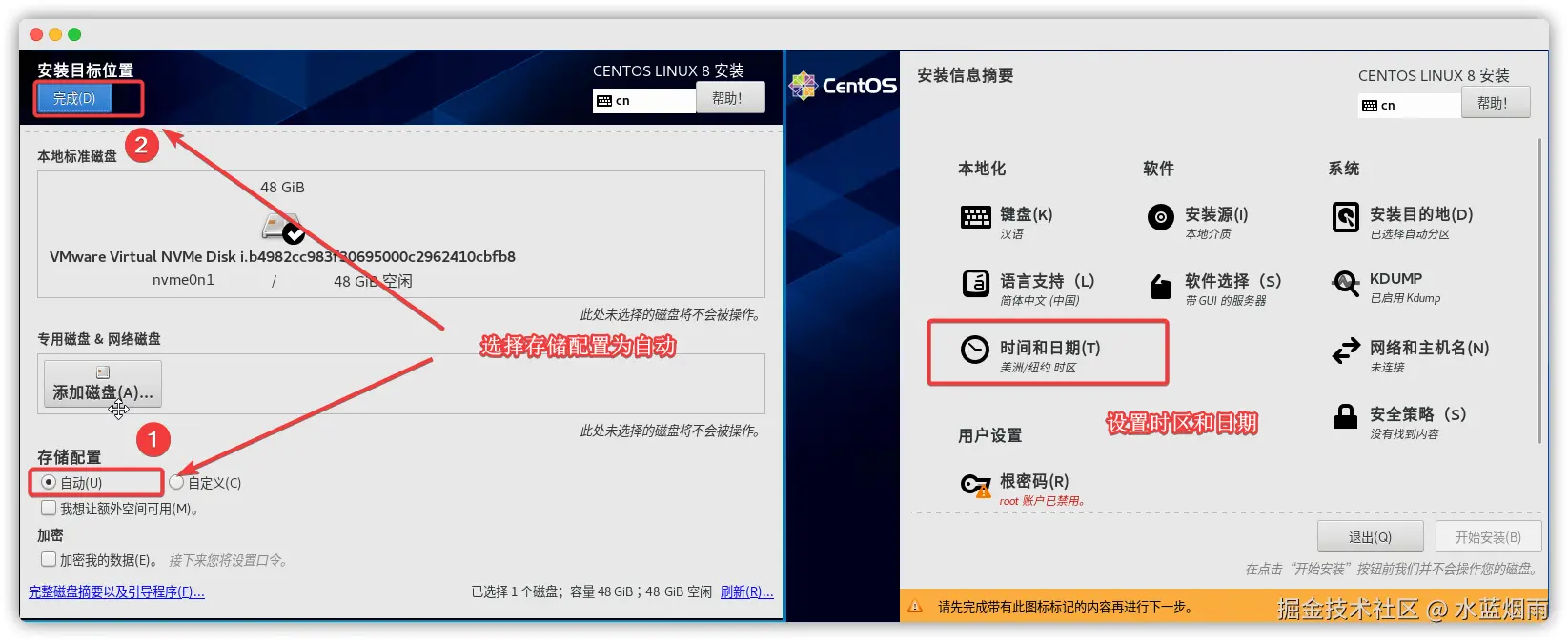
Task: Open 根密码(R) key icon
Action: 975,485
